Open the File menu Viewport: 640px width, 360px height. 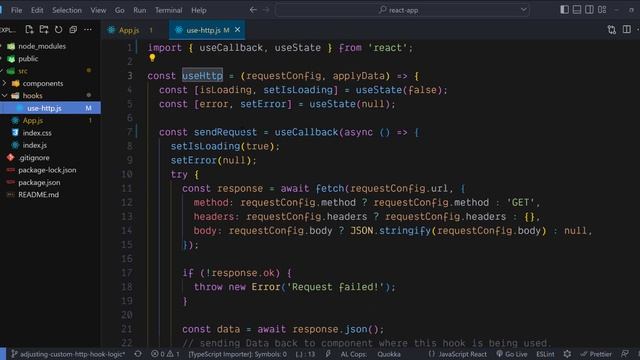point(17,10)
